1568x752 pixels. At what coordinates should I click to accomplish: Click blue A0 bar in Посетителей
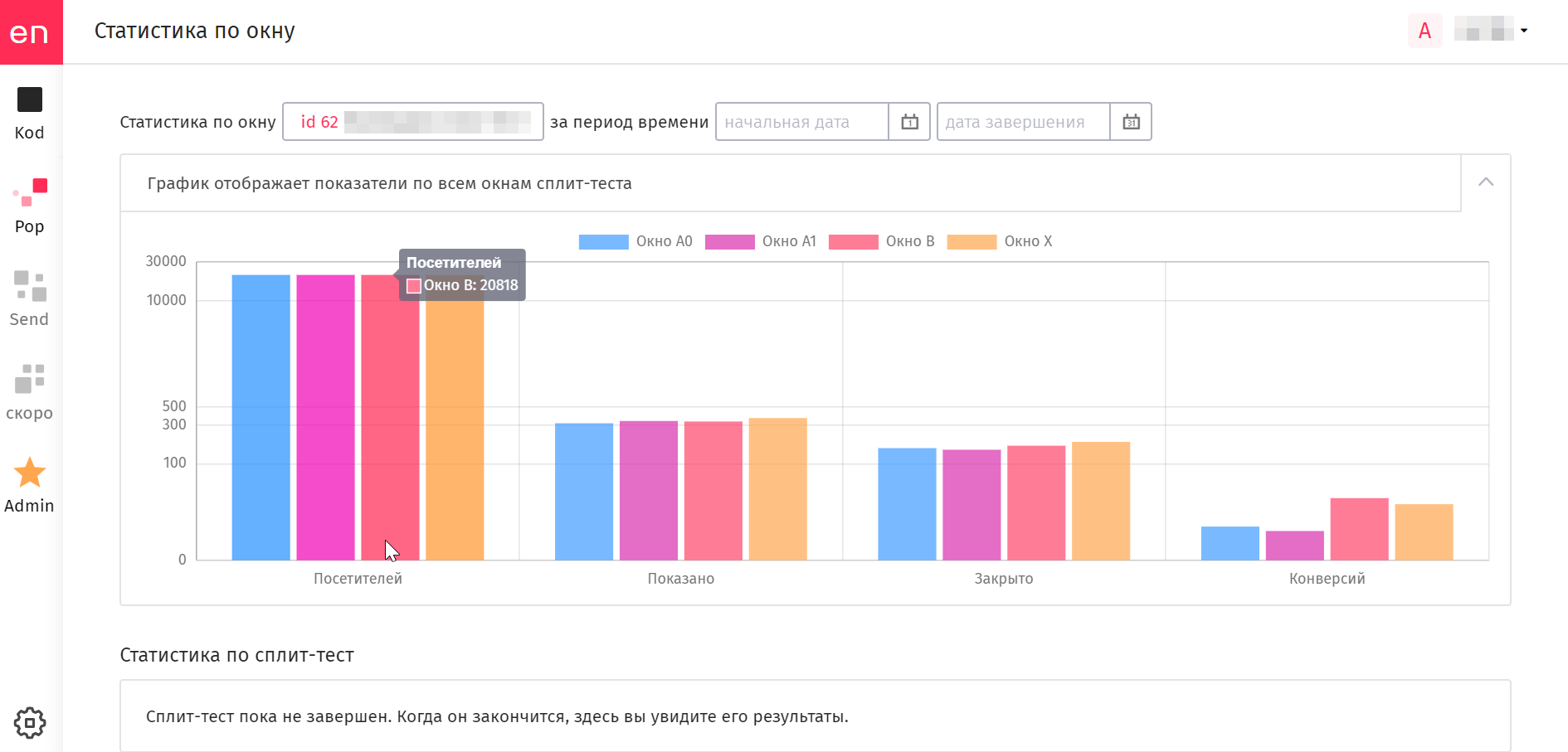(x=261, y=417)
